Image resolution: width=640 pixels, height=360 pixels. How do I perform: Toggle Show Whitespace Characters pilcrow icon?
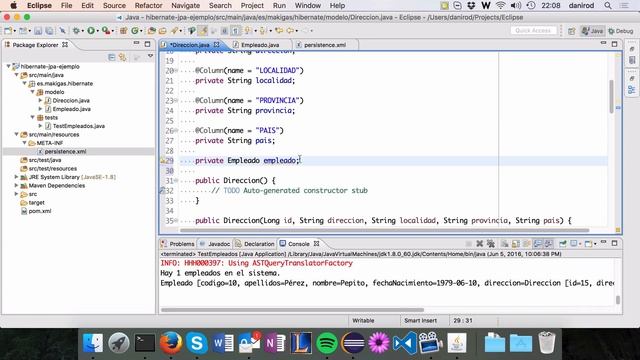(x=236, y=31)
